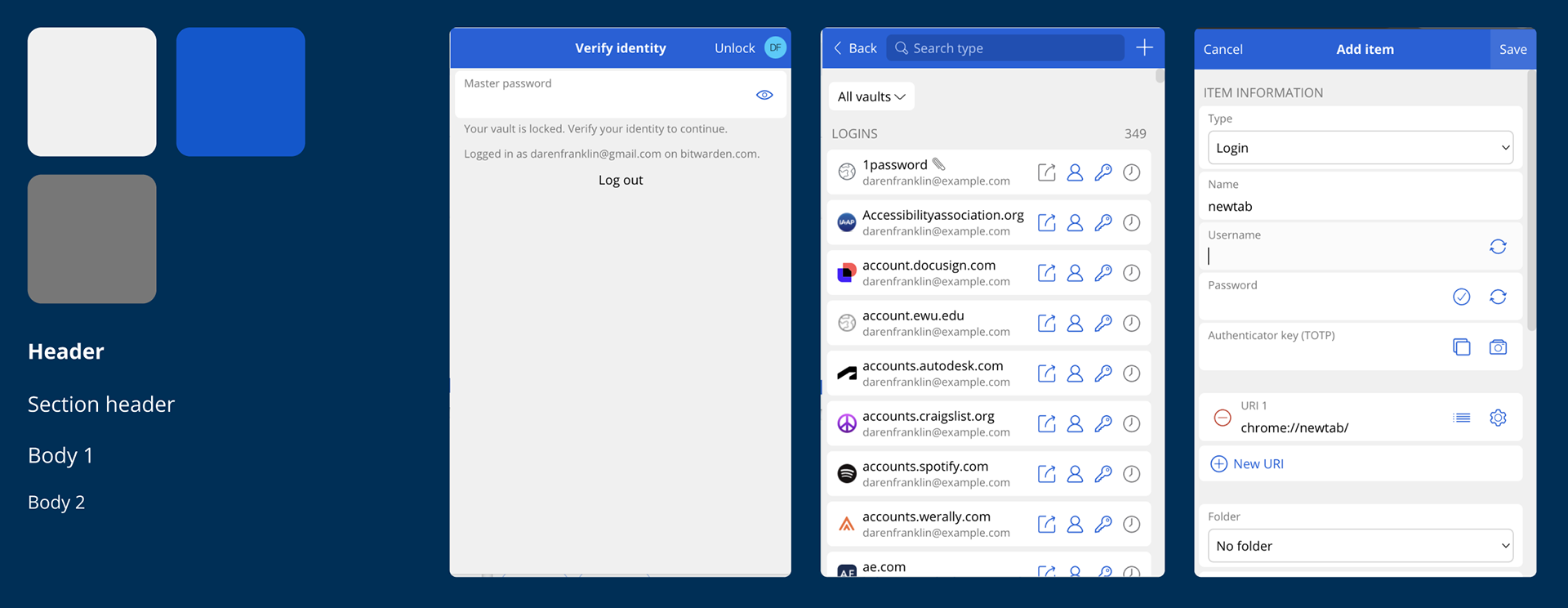
Task: Copy username for Accessibilityassociation.org
Action: point(1075,222)
